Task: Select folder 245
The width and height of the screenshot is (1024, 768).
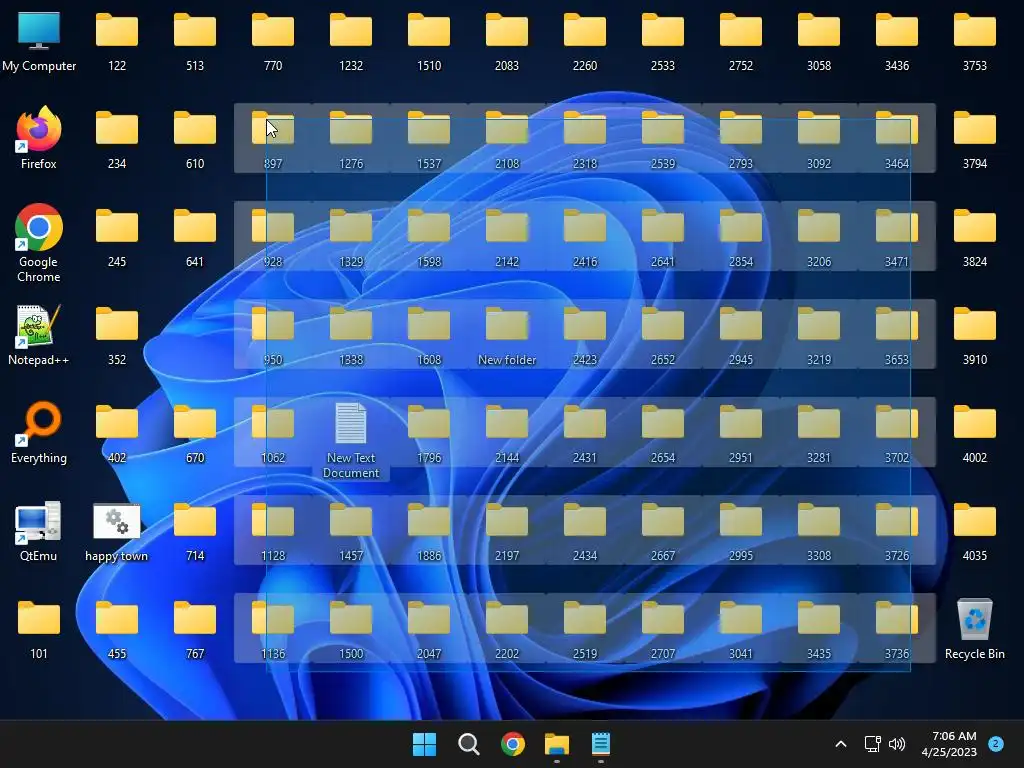Action: (x=117, y=236)
